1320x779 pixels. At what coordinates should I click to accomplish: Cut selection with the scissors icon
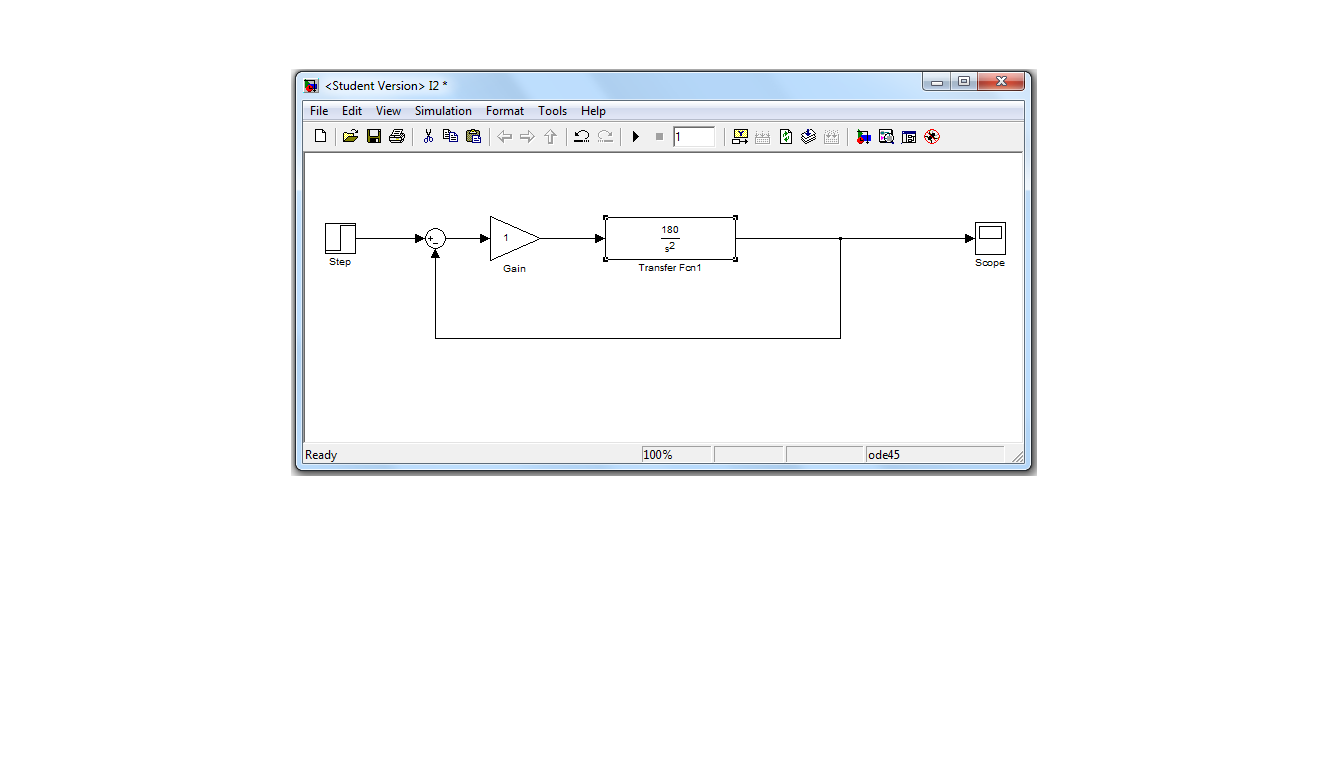point(428,136)
